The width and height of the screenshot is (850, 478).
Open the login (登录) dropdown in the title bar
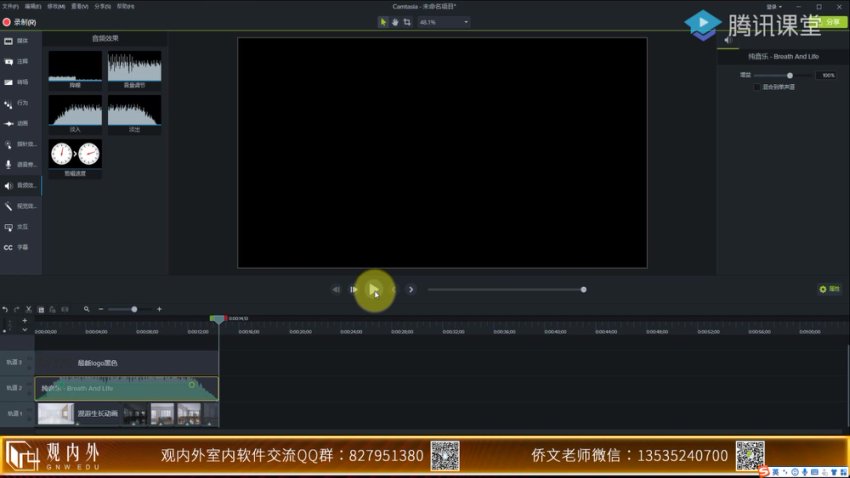click(773, 6)
